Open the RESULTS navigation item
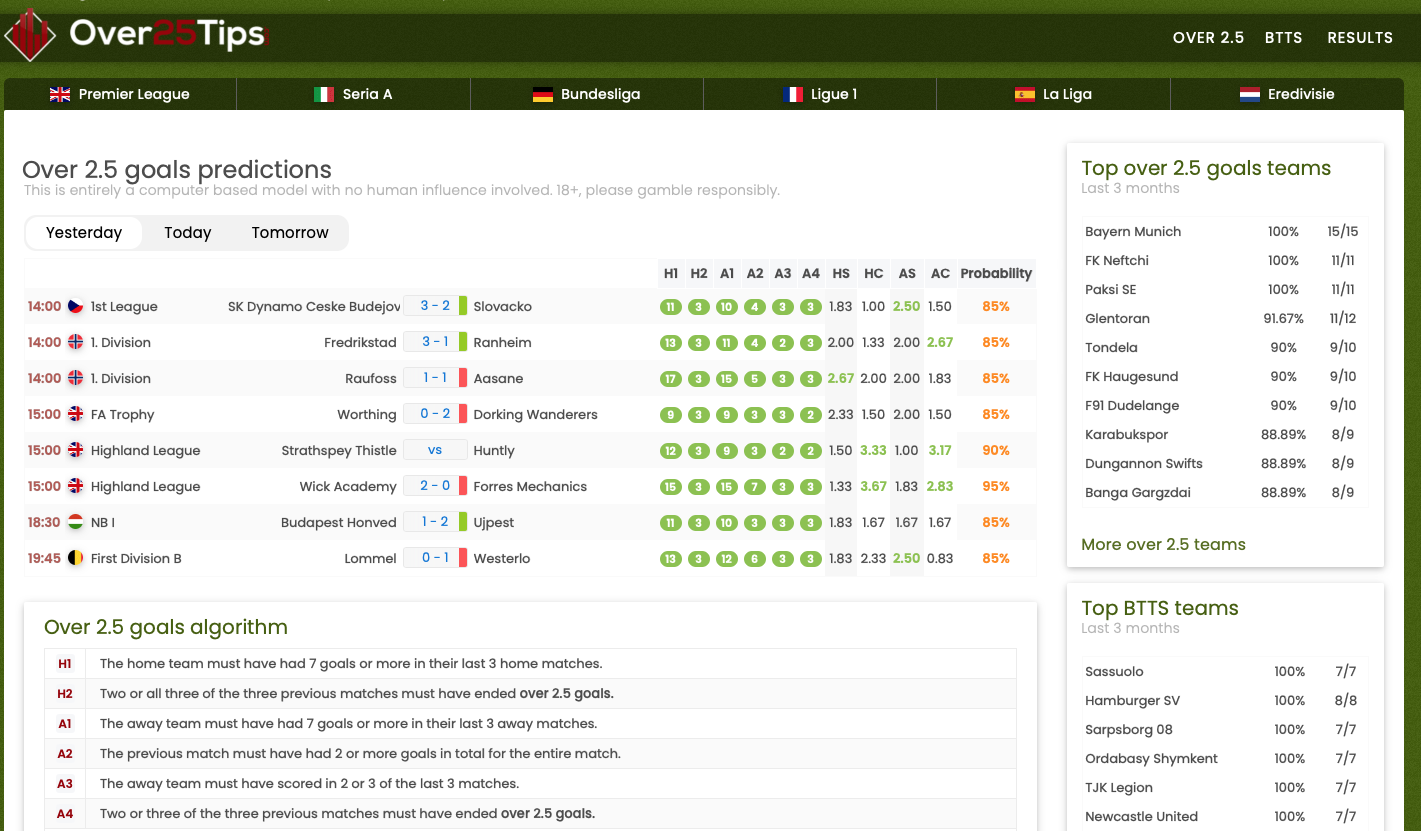 1360,38
